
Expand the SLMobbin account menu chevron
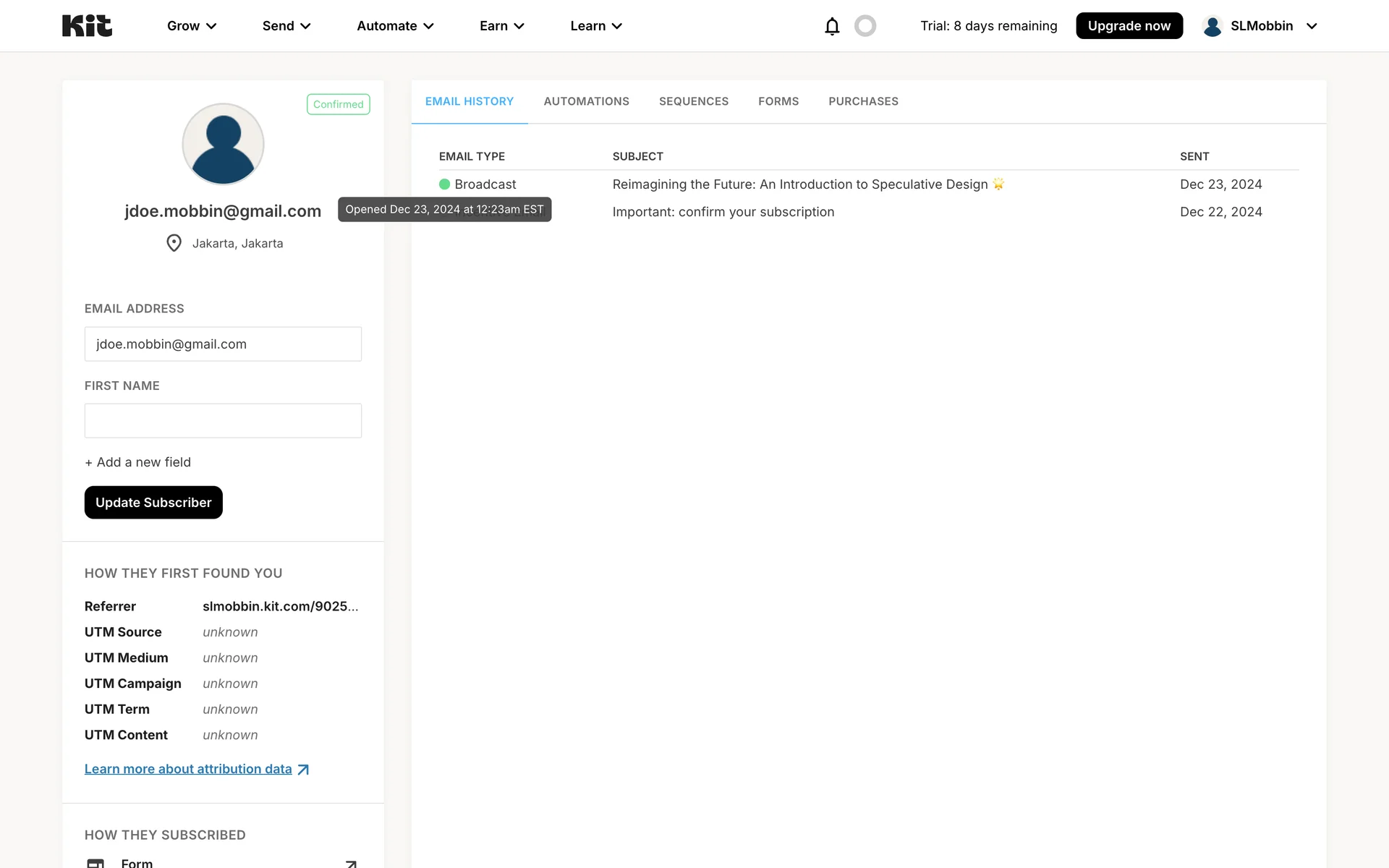(1312, 26)
